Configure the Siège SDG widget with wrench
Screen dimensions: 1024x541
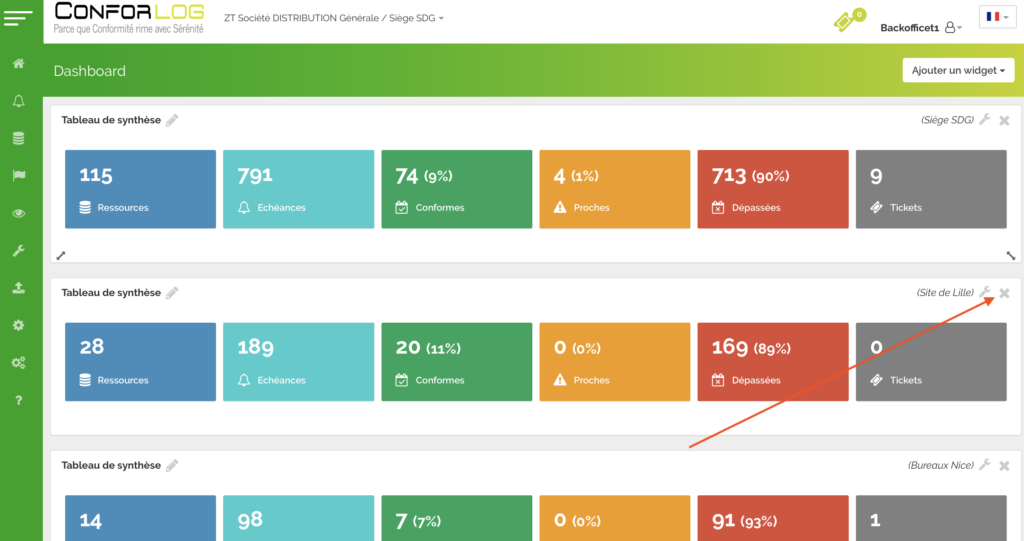click(x=985, y=120)
